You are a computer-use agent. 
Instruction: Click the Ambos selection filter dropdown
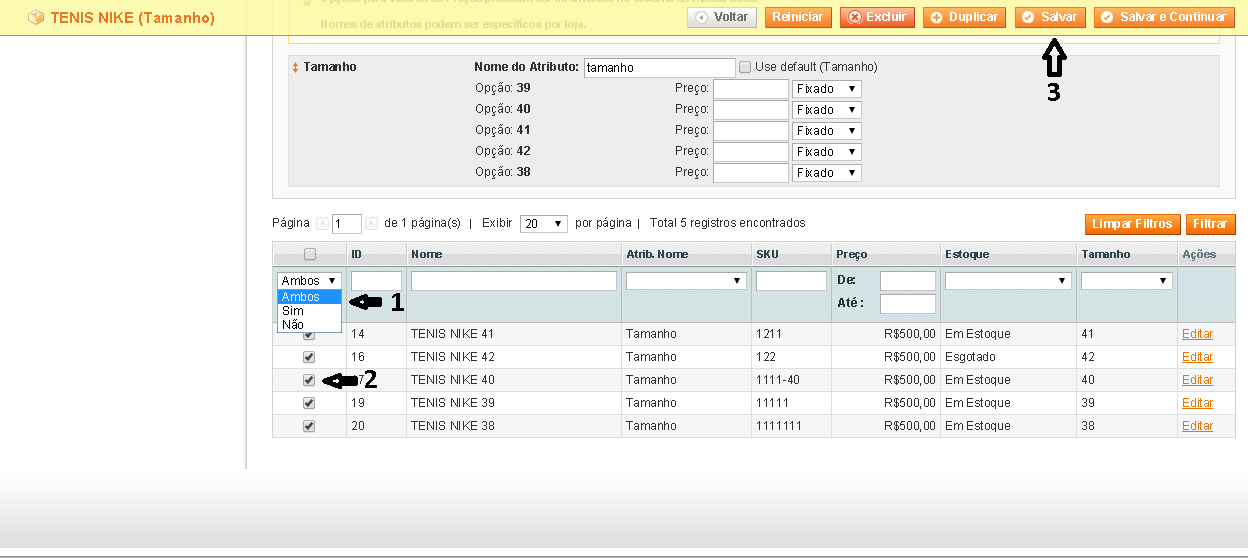coord(309,281)
